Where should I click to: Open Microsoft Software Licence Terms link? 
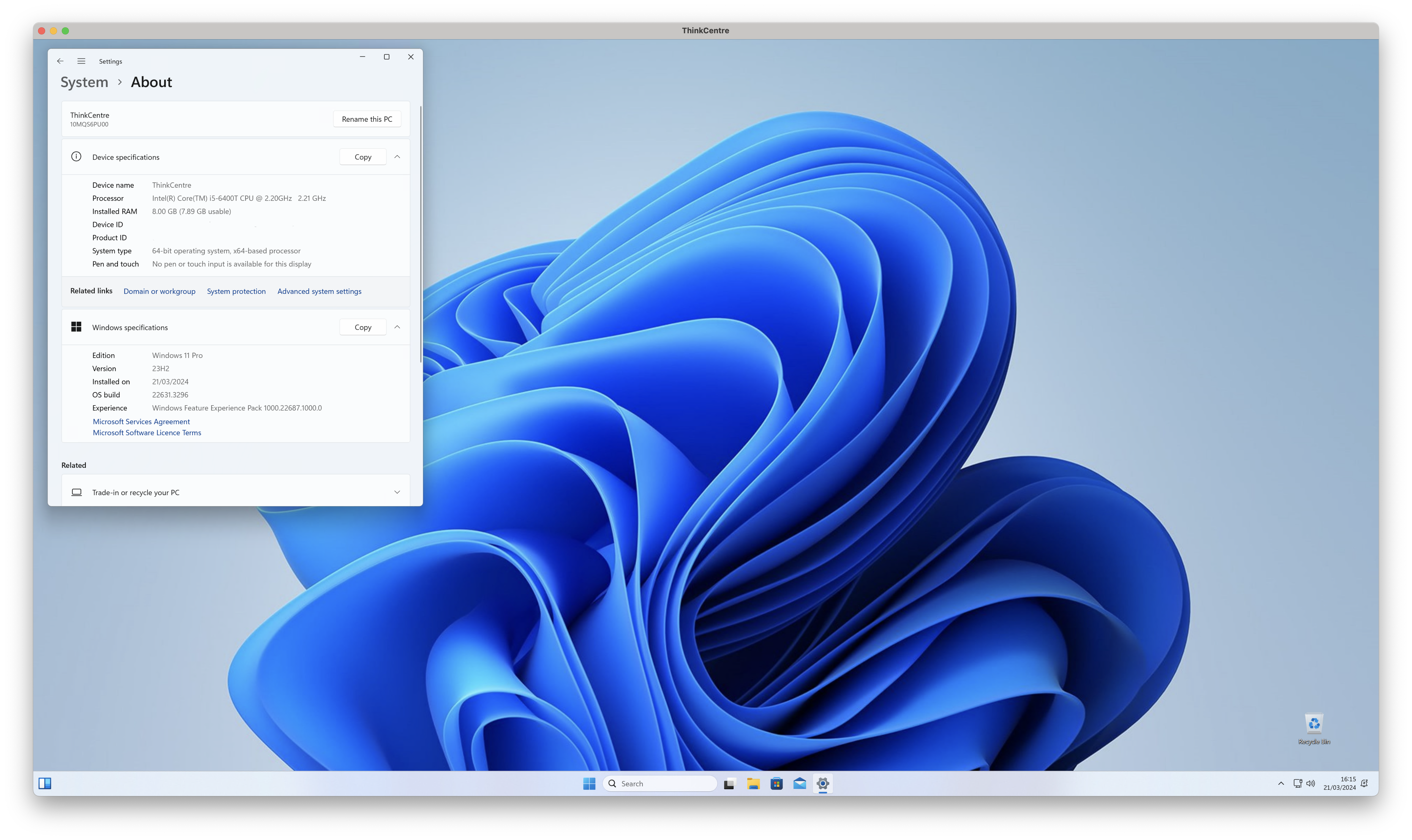[147, 432]
